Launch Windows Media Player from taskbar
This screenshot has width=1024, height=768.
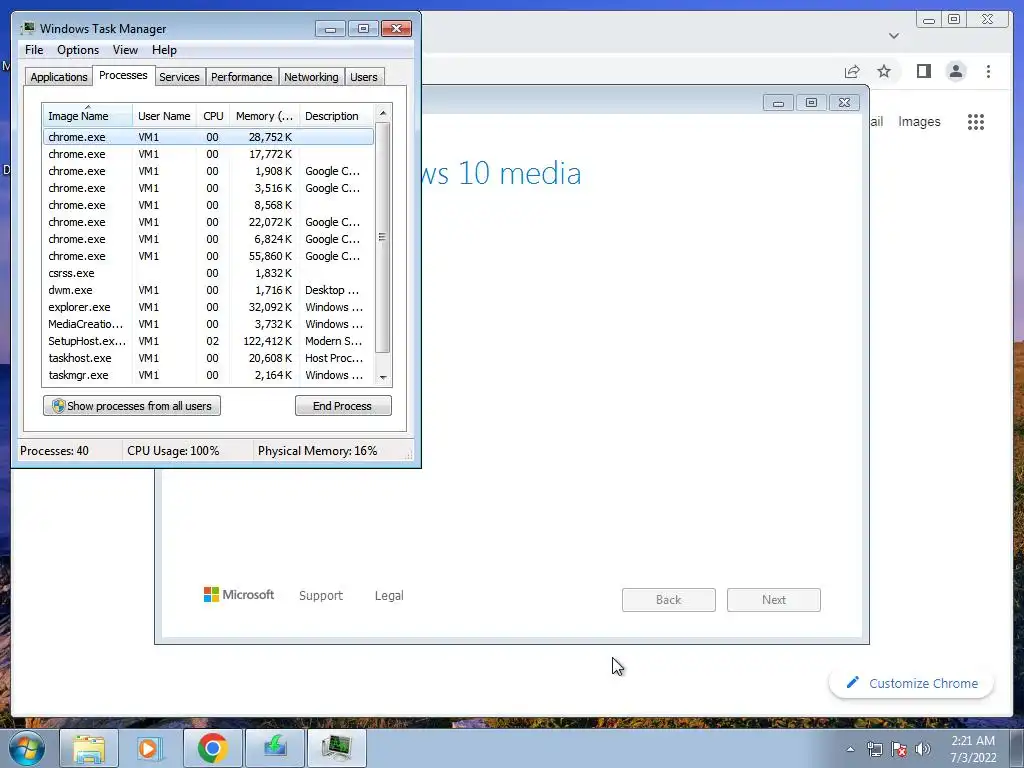150,748
